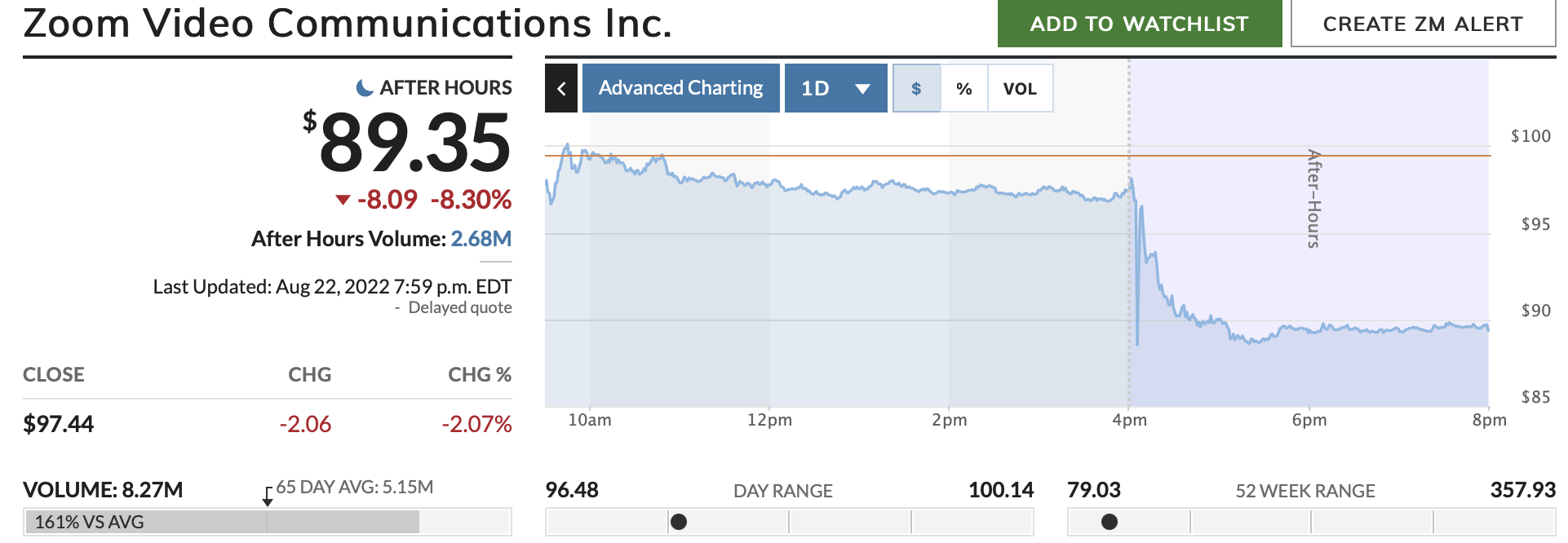Image resolution: width=1568 pixels, height=543 pixels.
Task: Click the After Hours Volume 2.68M value
Action: coord(481,239)
